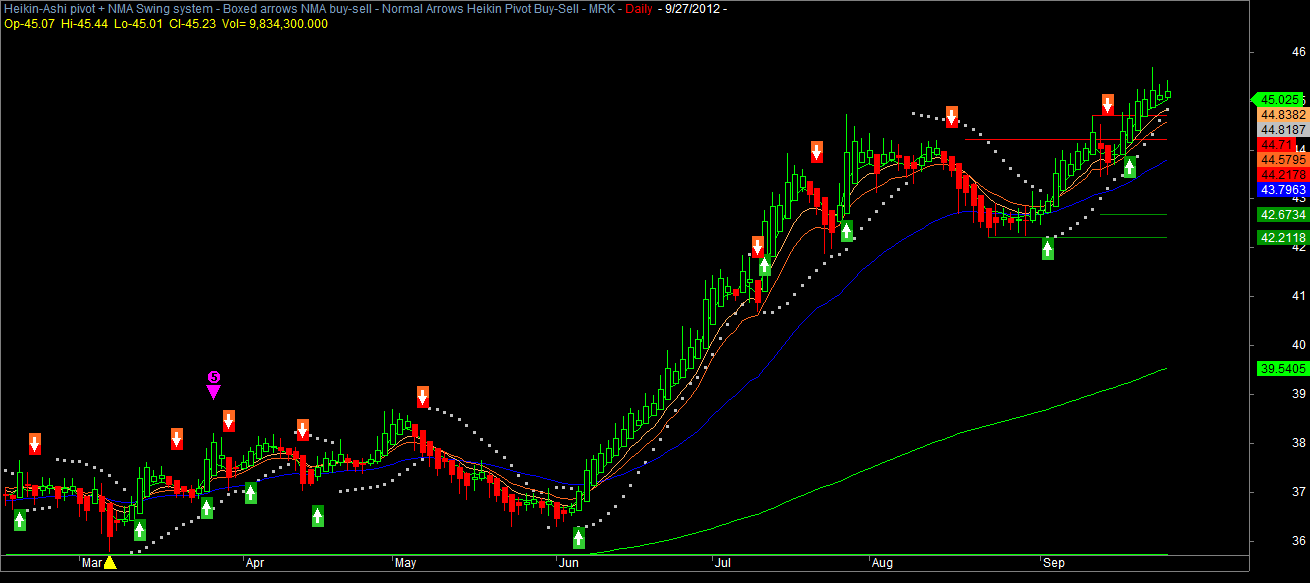1310x583 pixels.
Task: Click the sell arrow near the early March candles
Action: [x=35, y=444]
